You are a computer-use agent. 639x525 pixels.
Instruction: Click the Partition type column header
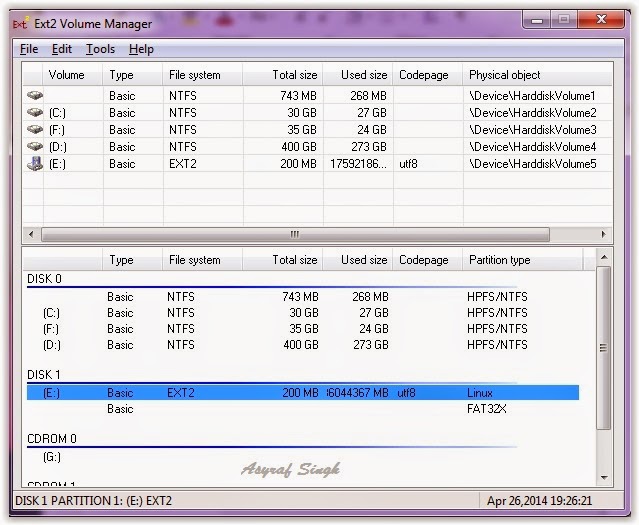click(523, 260)
